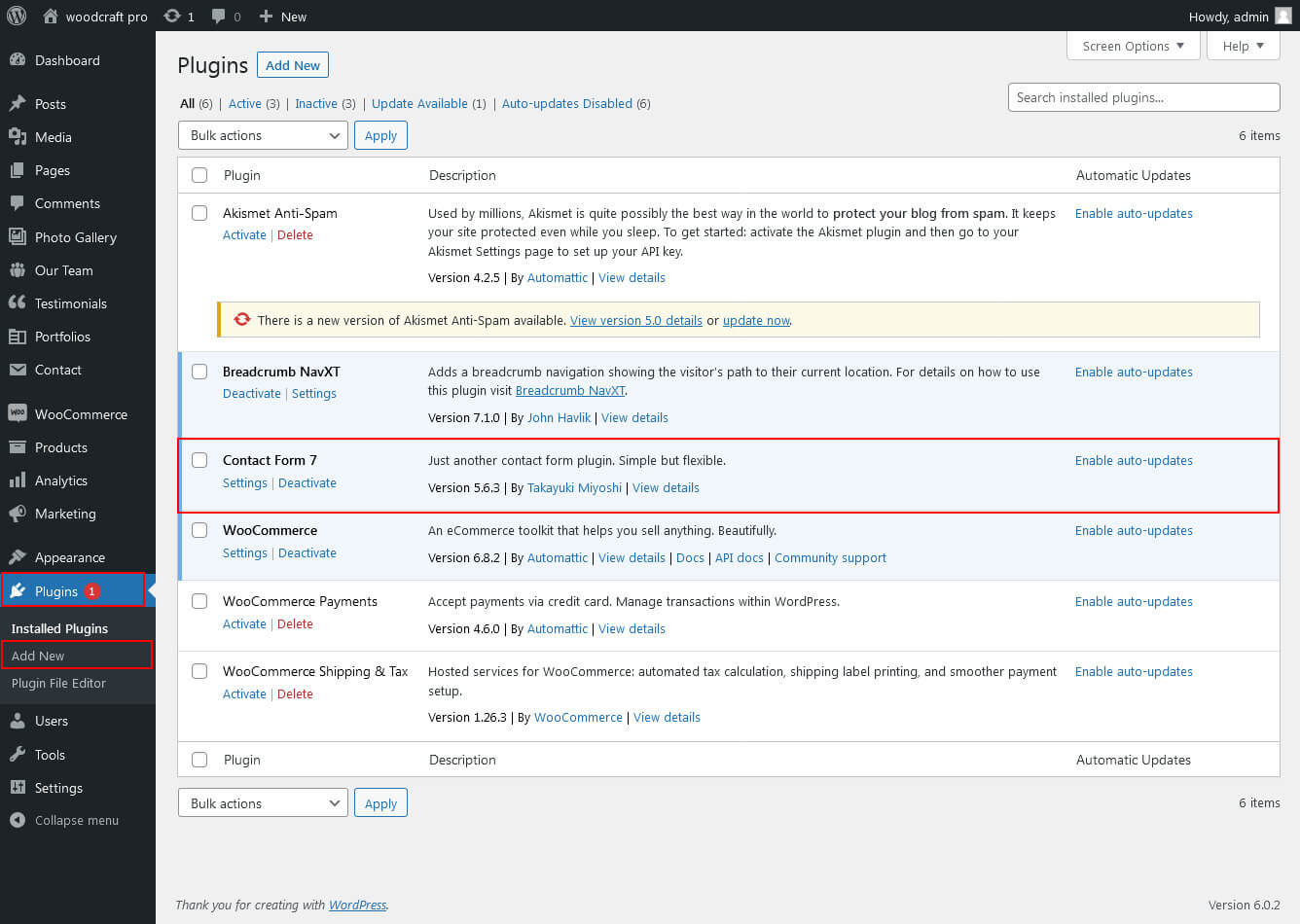
Task: Check the select-all checkbox in table footer
Action: tap(199, 760)
